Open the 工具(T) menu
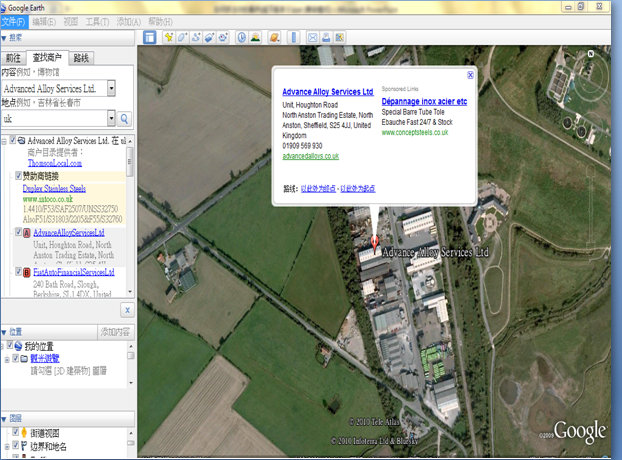The width and height of the screenshot is (622, 460). (x=98, y=22)
